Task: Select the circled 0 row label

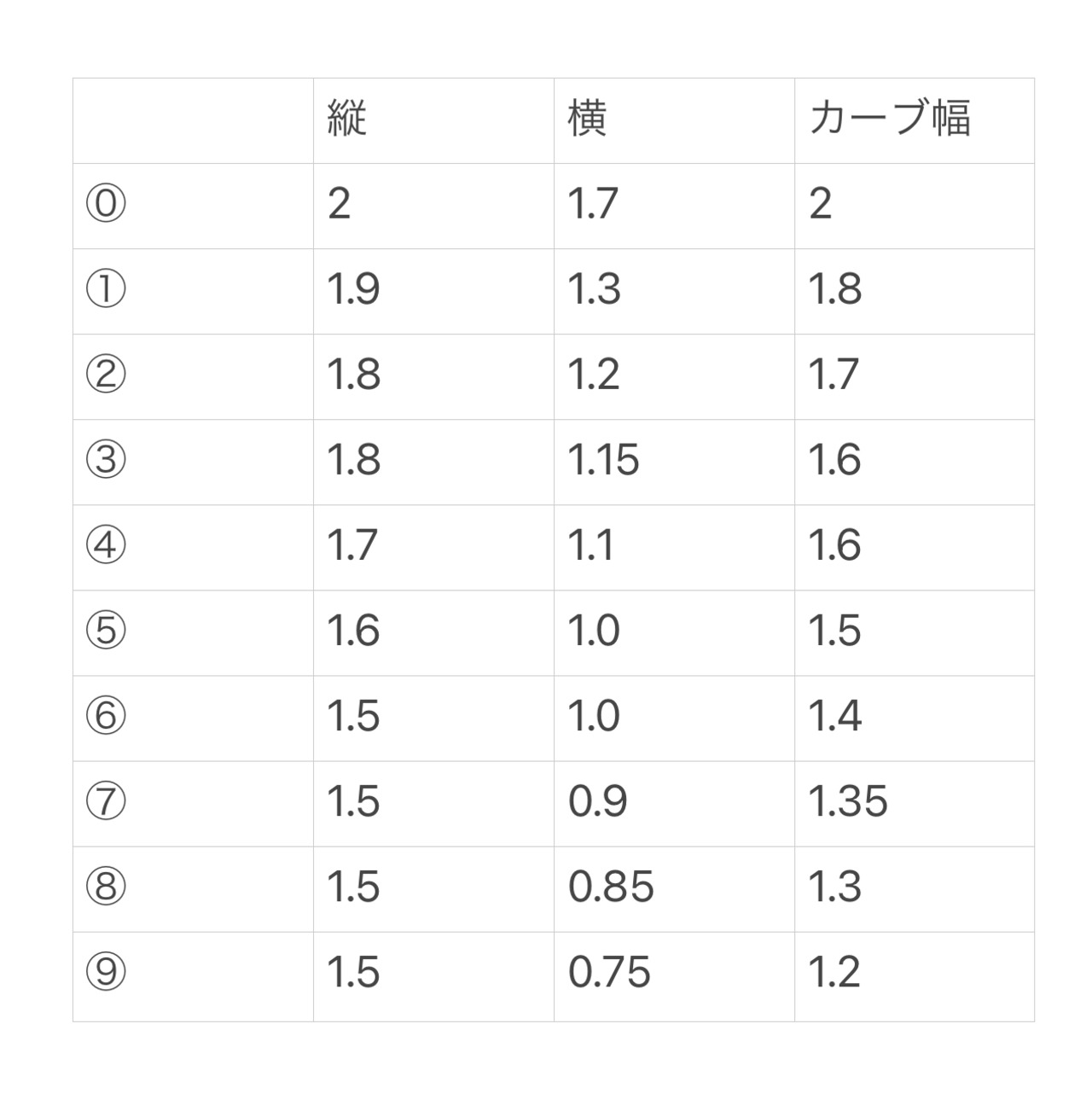Action: tap(106, 204)
